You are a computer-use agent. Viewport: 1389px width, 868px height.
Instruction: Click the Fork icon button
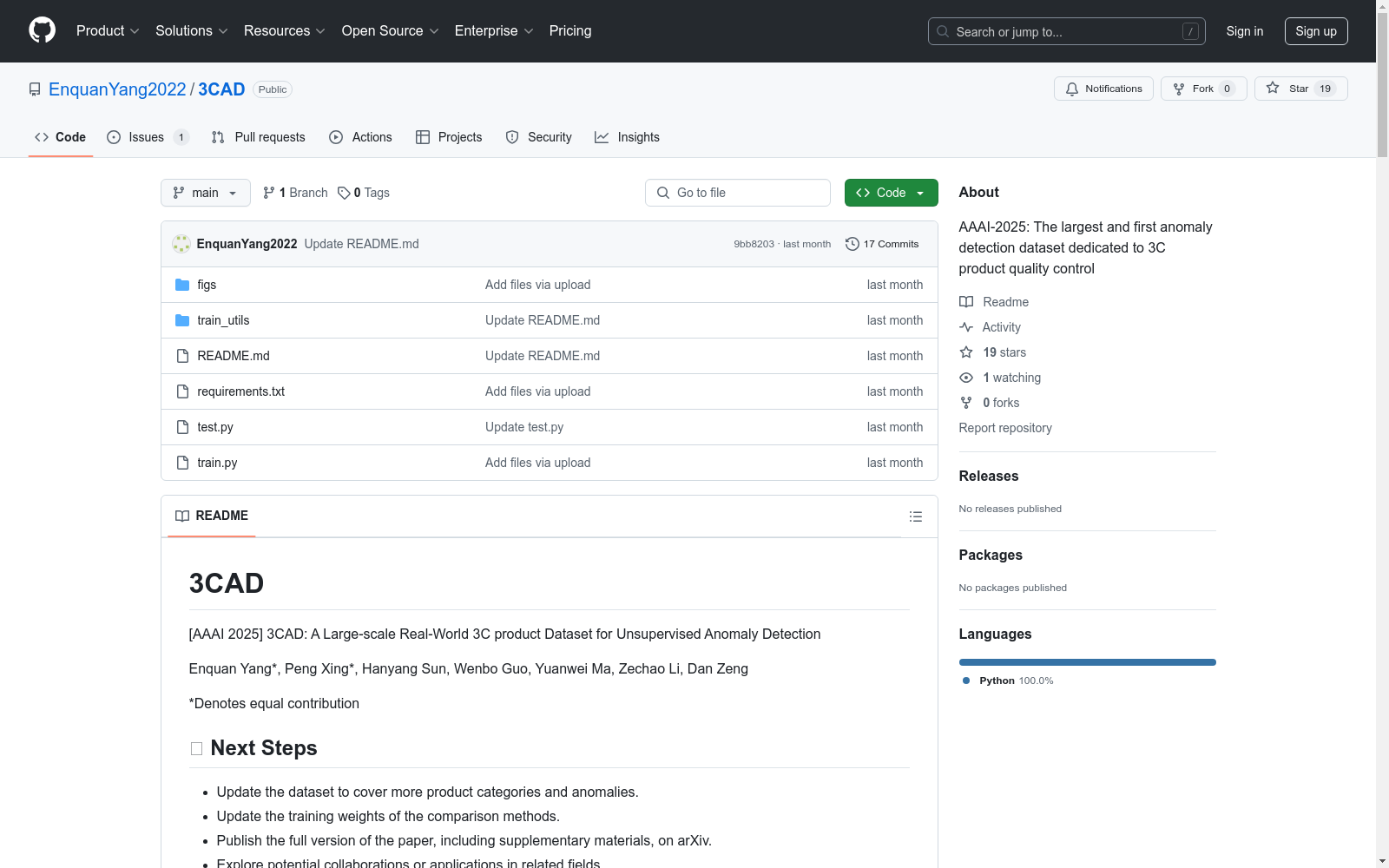pyautogui.click(x=1179, y=89)
